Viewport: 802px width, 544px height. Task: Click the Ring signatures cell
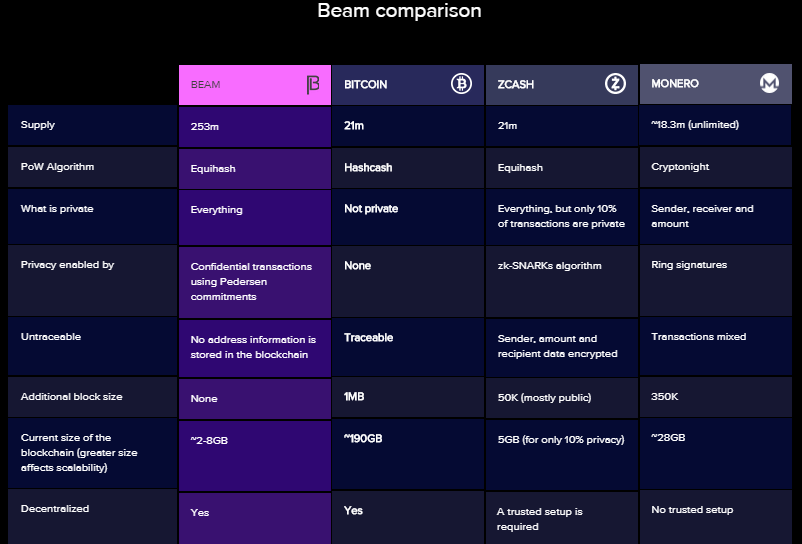[689, 265]
